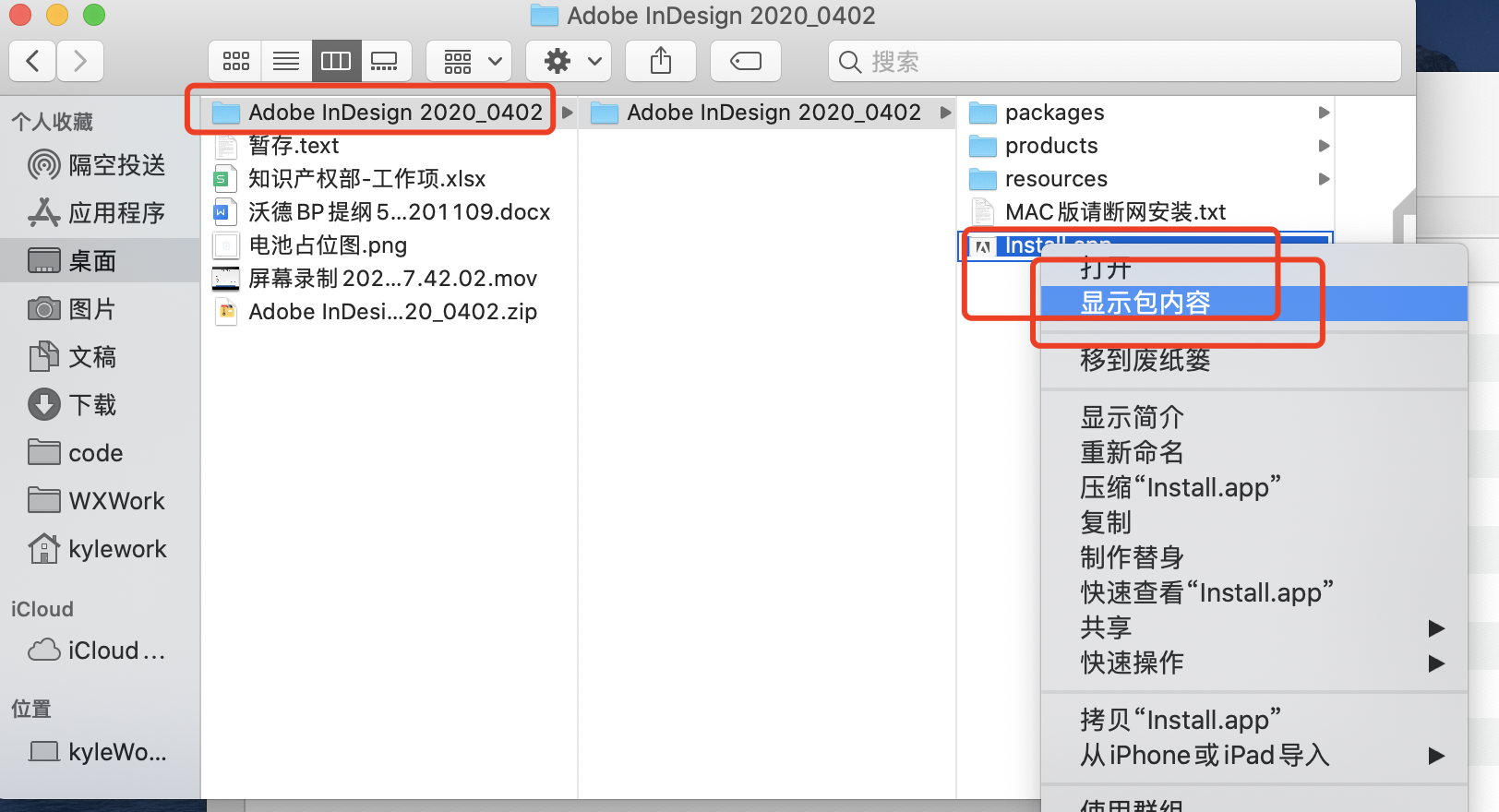Image resolution: width=1499 pixels, height=812 pixels.
Task: Expand the resources folder arrow
Action: (x=1324, y=179)
